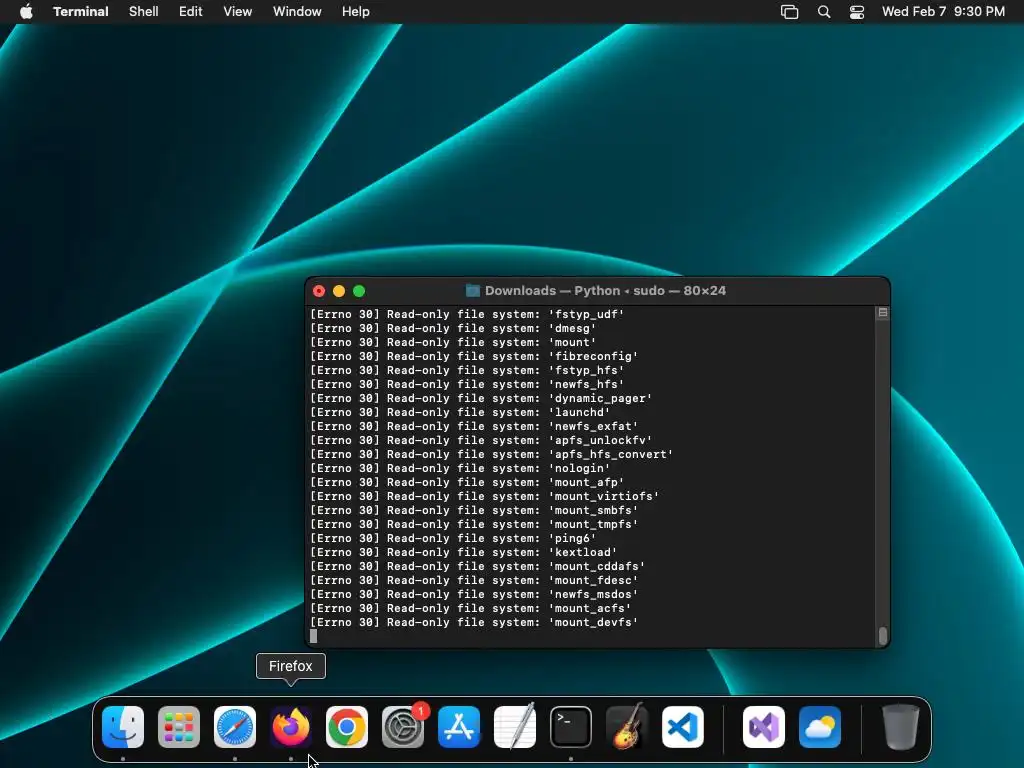This screenshot has height=768, width=1024.
Task: Click the Terminal title 'Downloads — Python ◂ sudo — 80×24'
Action: coord(605,291)
